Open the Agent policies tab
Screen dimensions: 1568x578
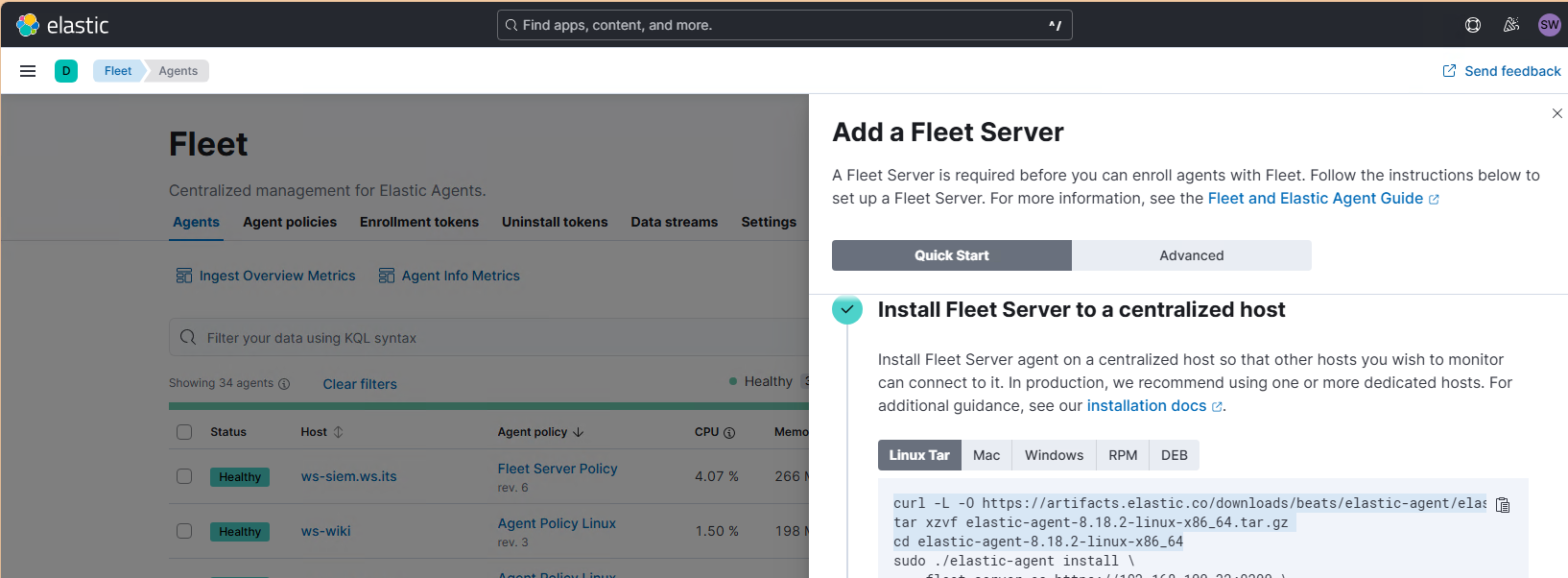290,222
